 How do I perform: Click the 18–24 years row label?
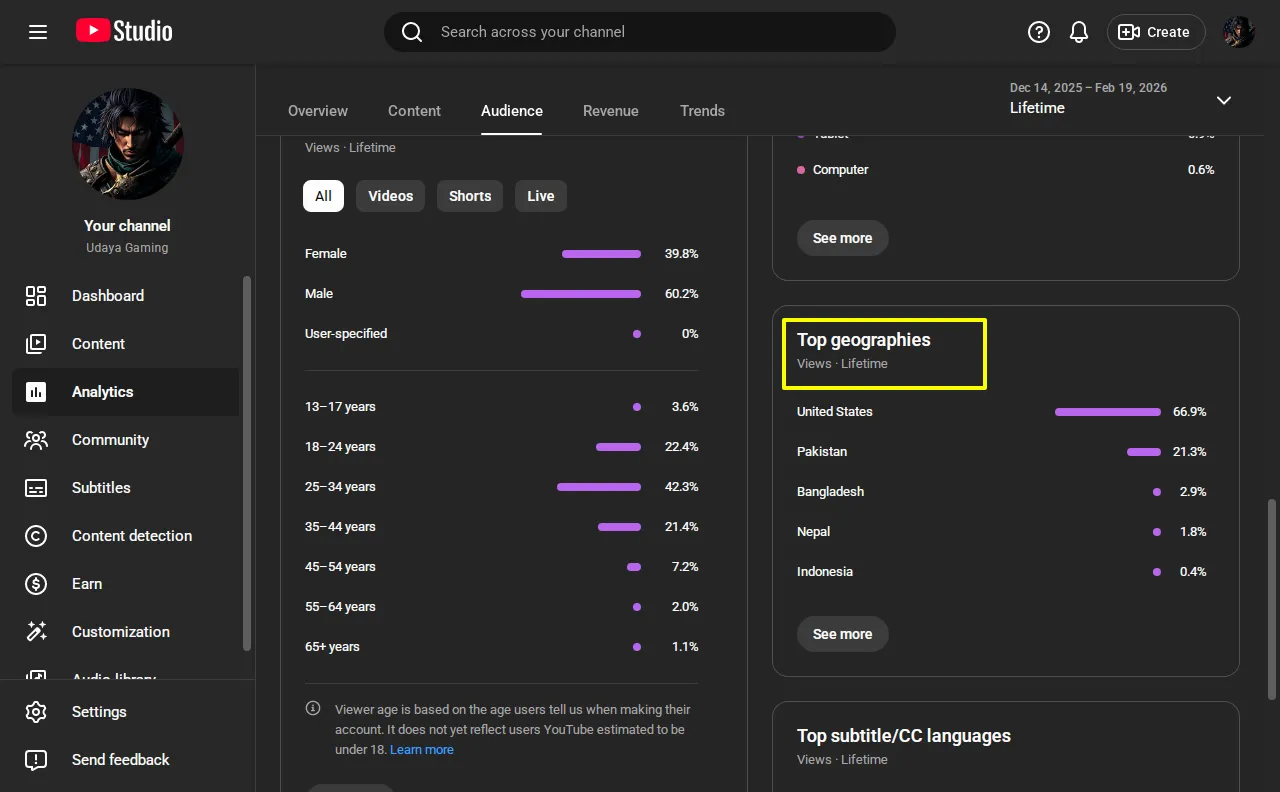coord(340,447)
